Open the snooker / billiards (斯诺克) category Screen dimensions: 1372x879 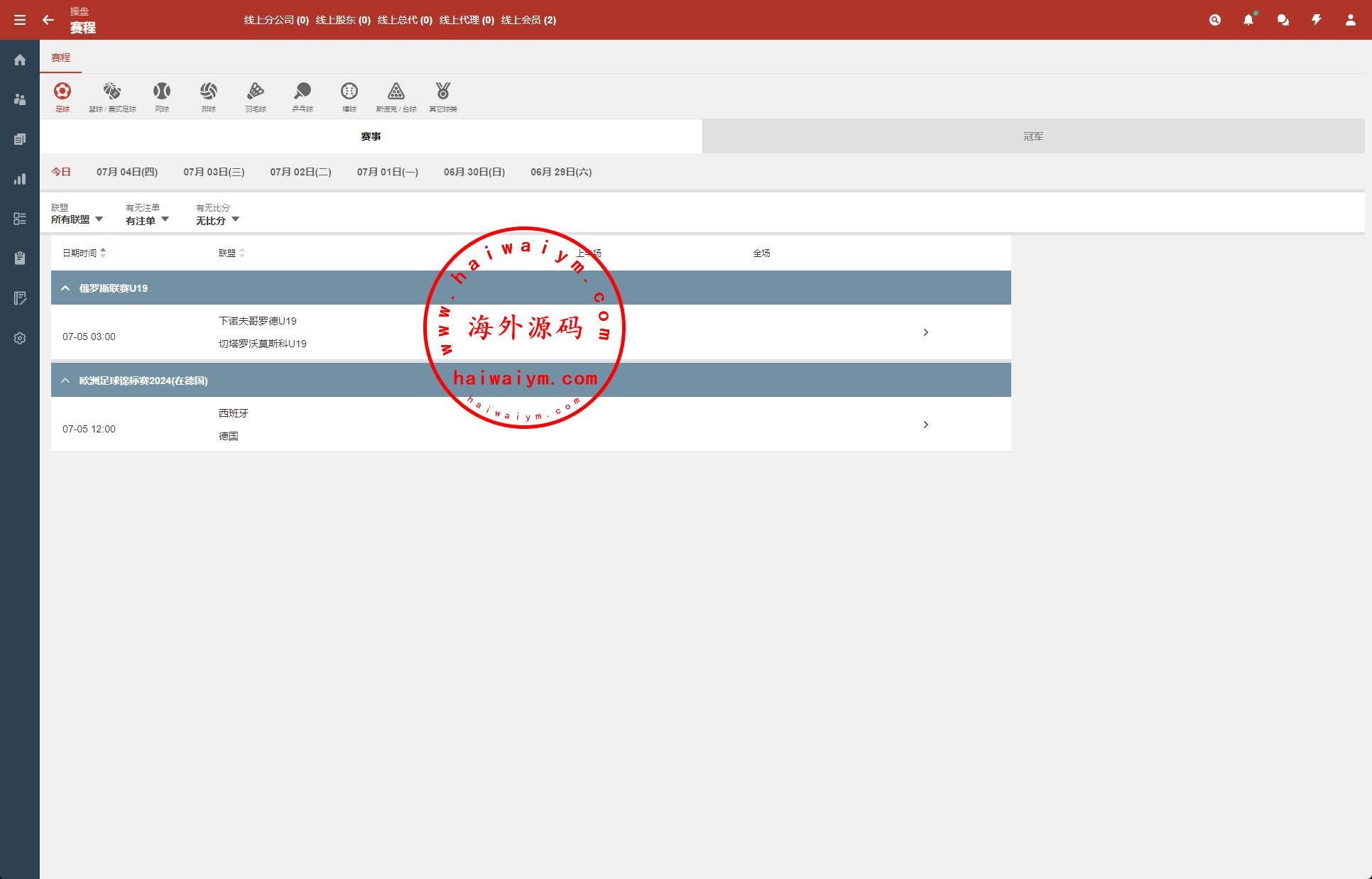[396, 97]
